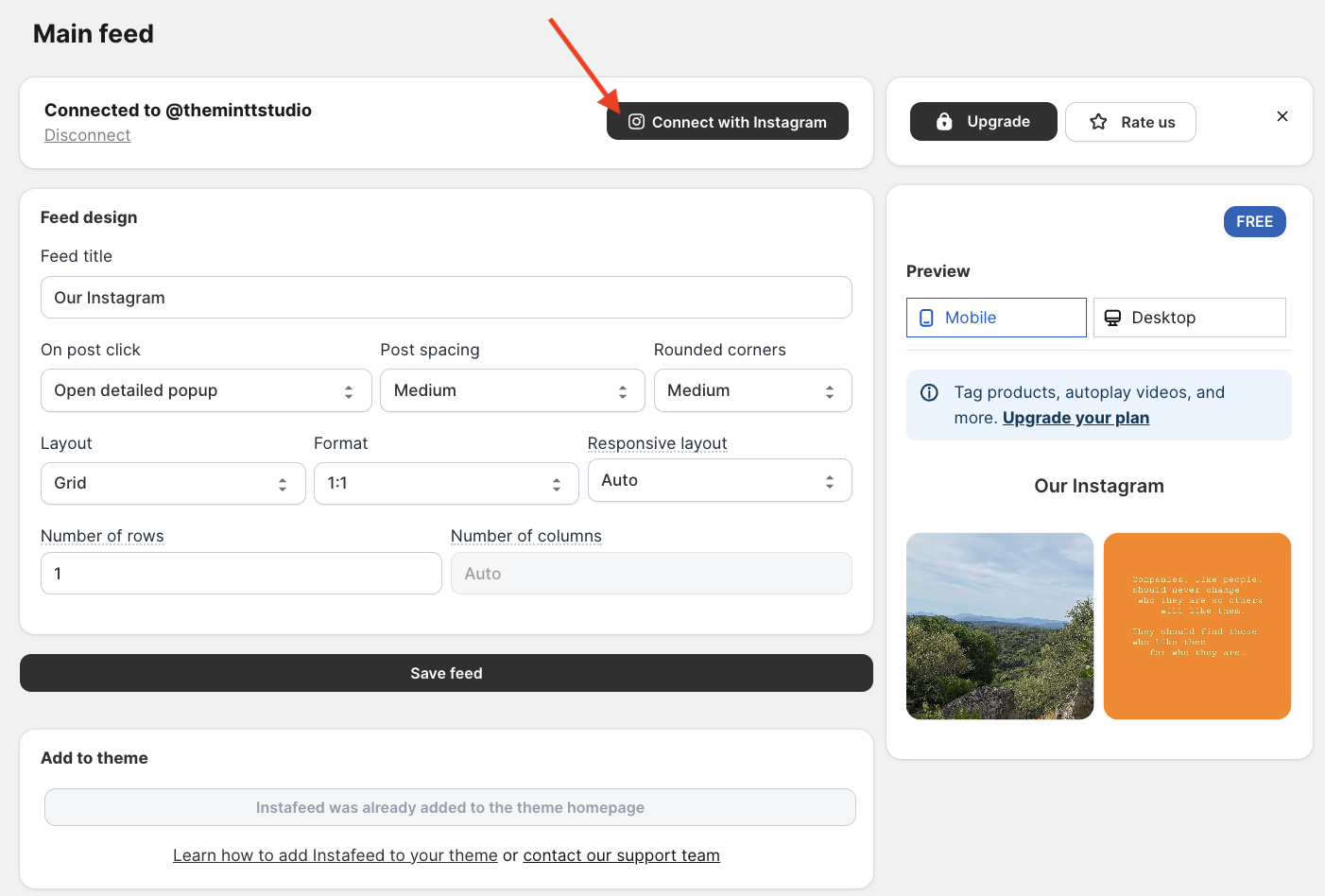Click the info icon in upgrade notice

(930, 392)
